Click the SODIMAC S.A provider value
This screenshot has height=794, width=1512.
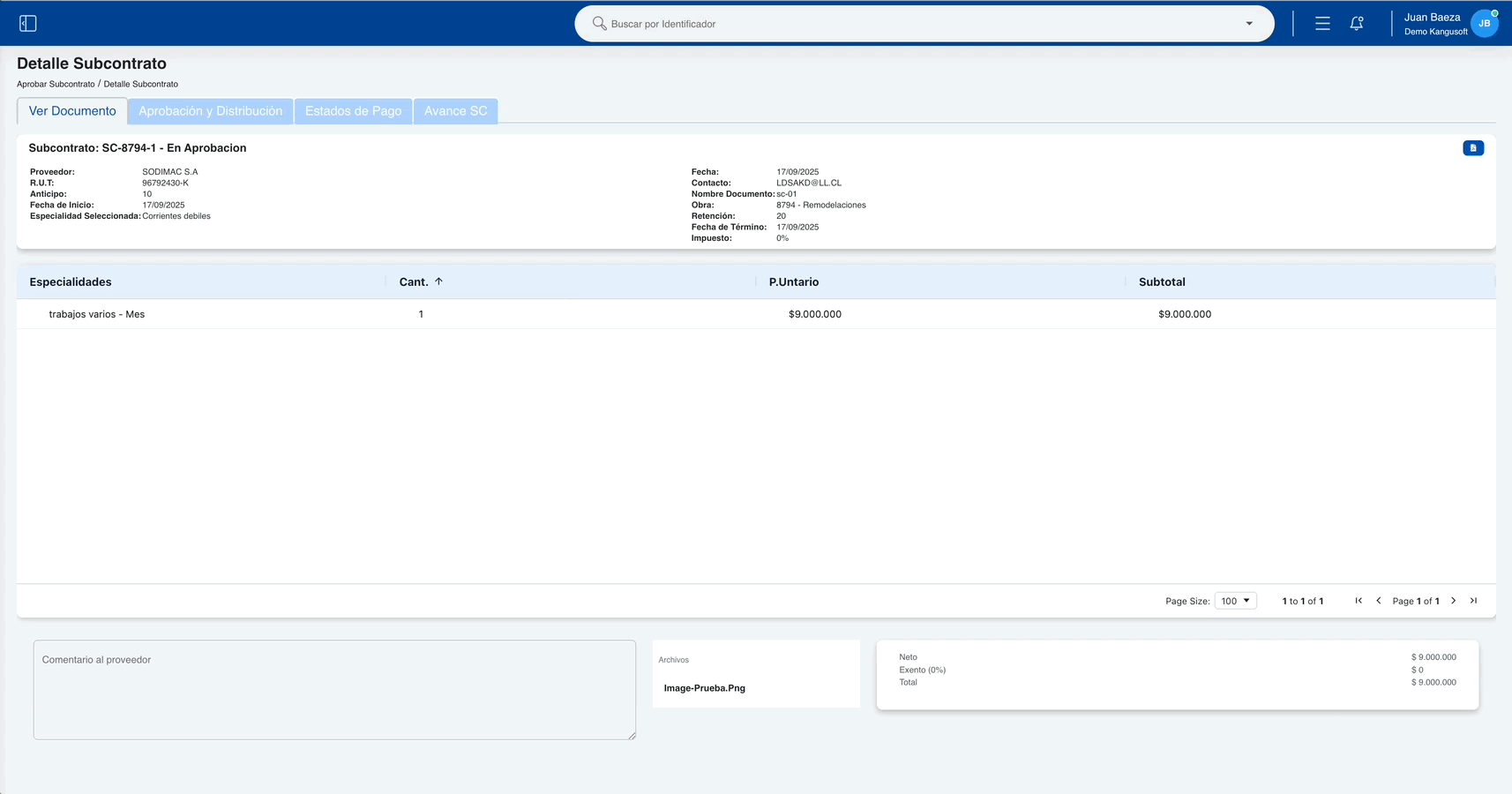170,172
